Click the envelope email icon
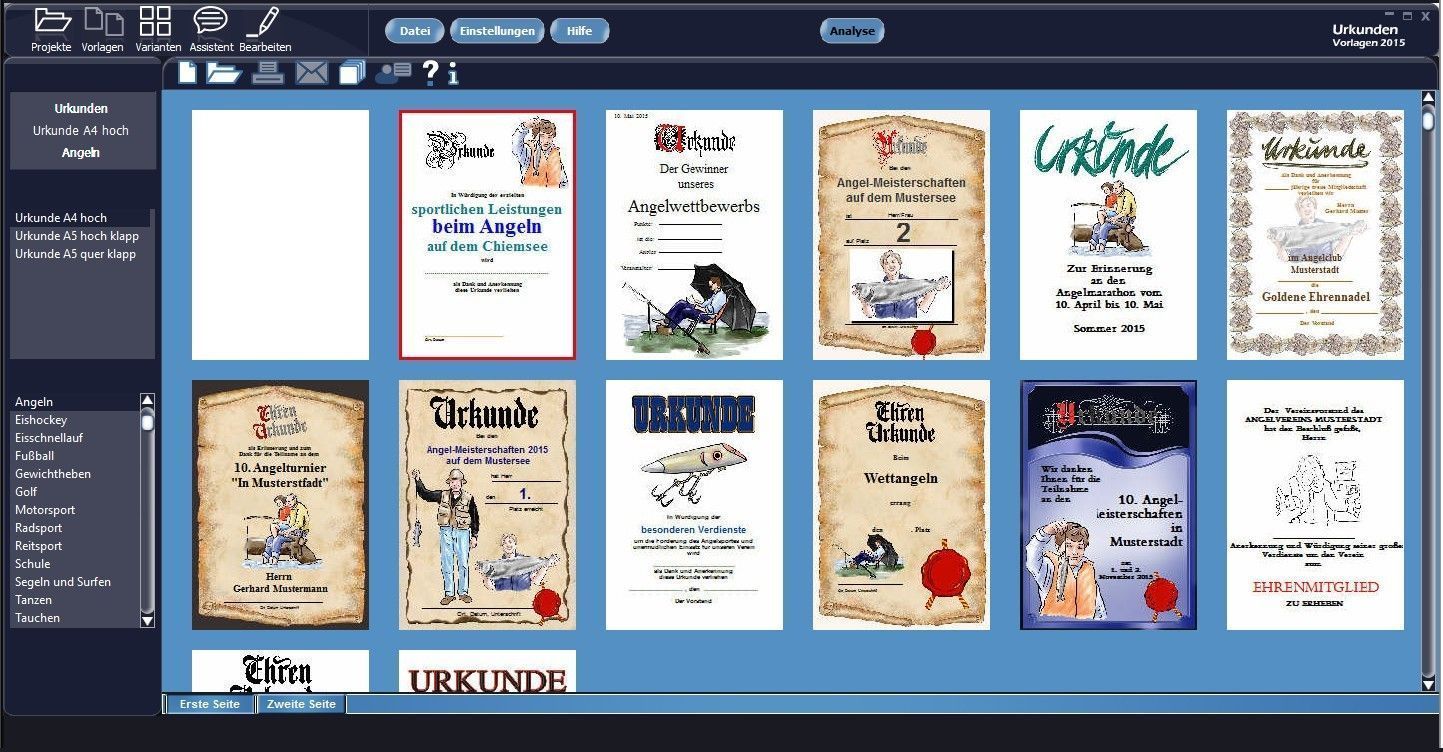Viewport: 1443px width, 752px height. (x=312, y=72)
